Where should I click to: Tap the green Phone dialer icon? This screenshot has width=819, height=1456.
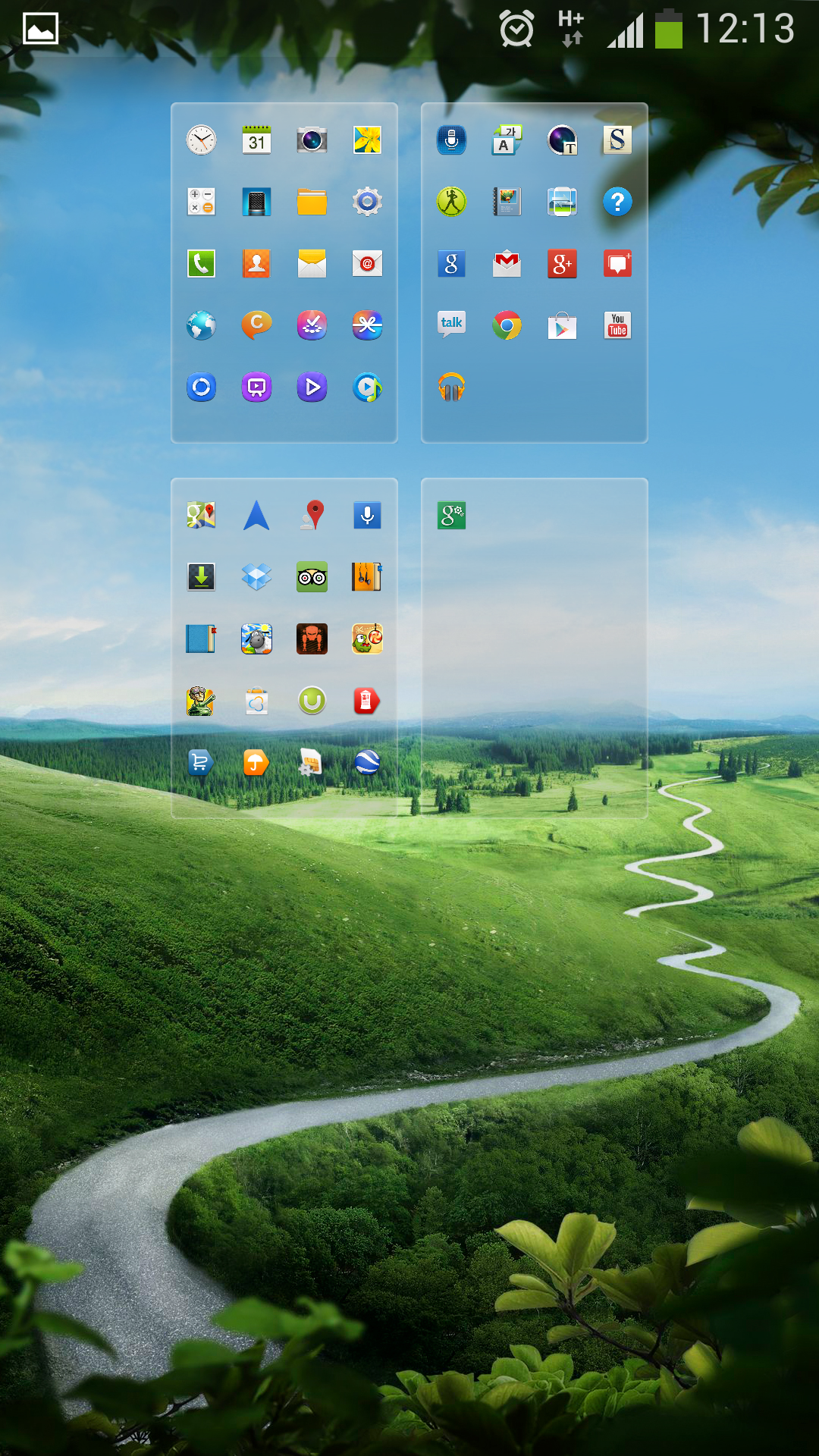tap(201, 264)
